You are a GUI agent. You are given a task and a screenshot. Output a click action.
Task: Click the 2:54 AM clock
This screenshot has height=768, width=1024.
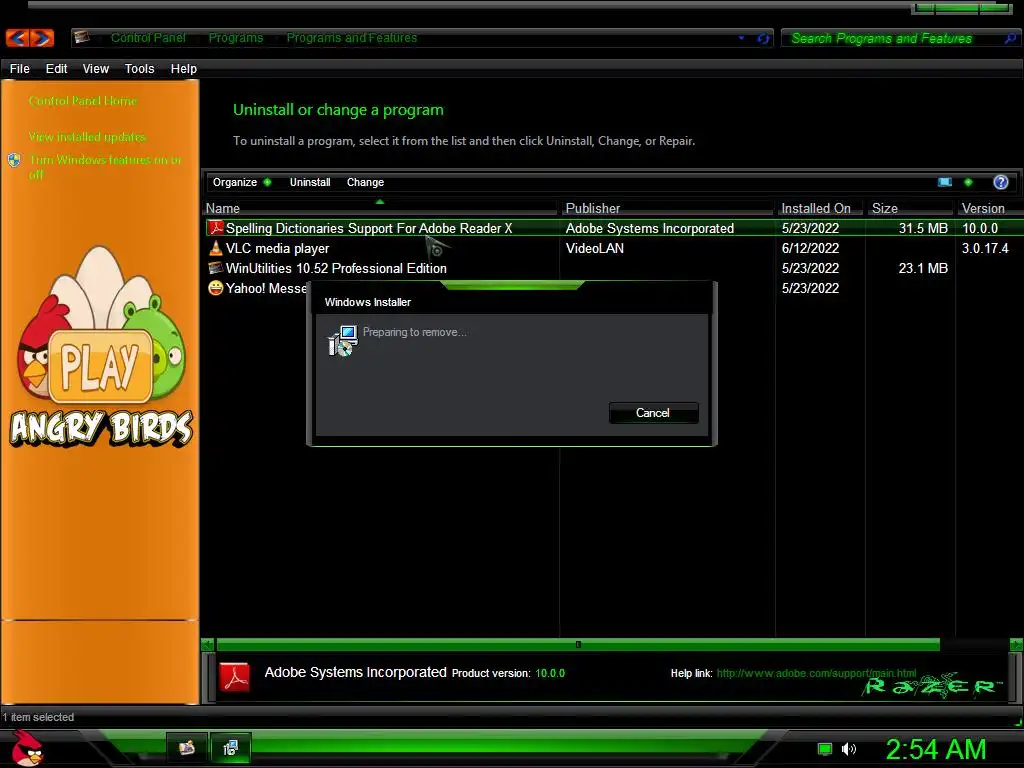click(936, 749)
